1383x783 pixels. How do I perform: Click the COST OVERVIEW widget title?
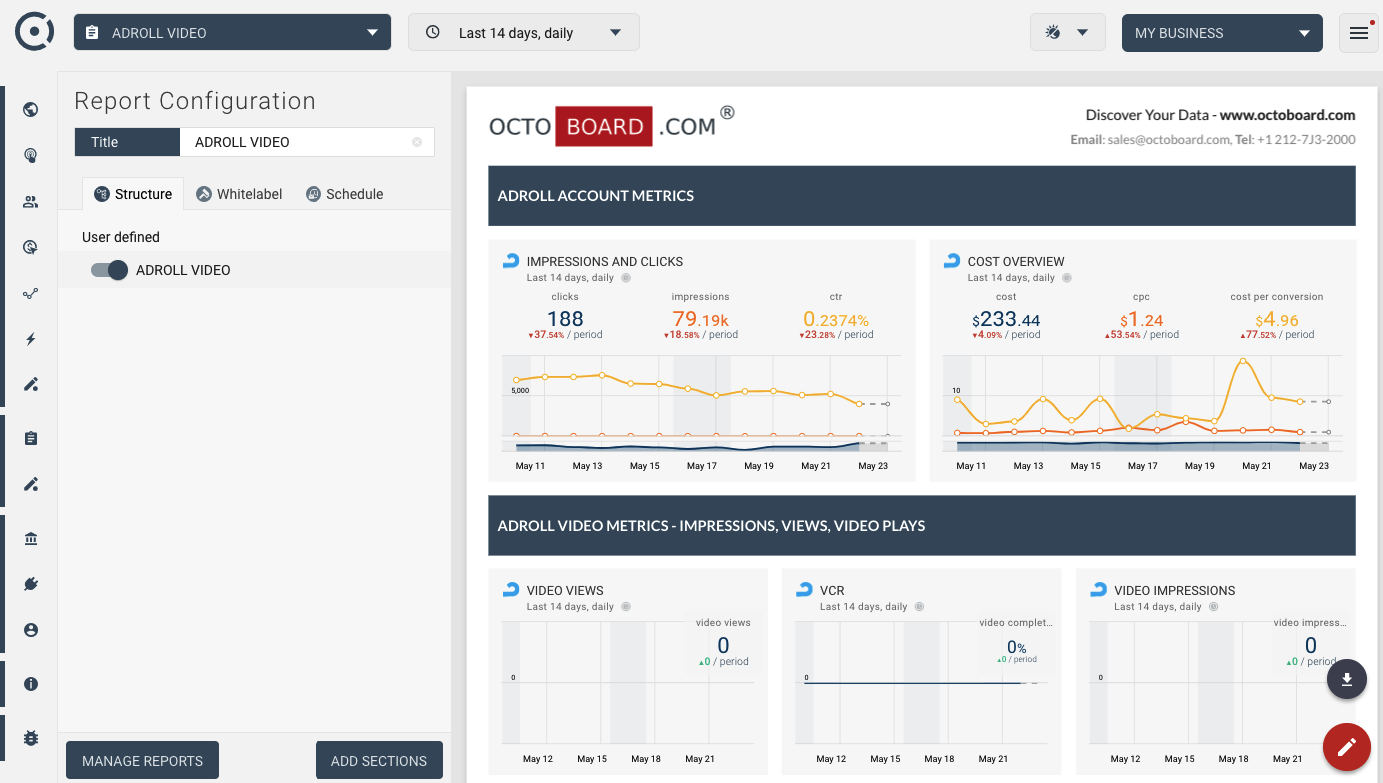1016,262
